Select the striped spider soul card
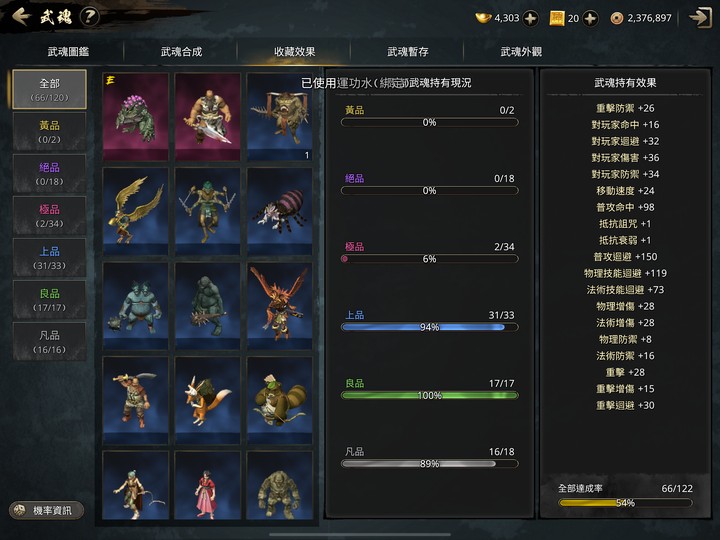The height and width of the screenshot is (540, 720). click(x=280, y=211)
